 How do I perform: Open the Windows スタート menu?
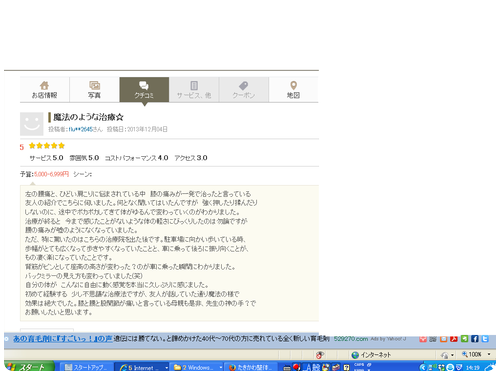pos(29,367)
